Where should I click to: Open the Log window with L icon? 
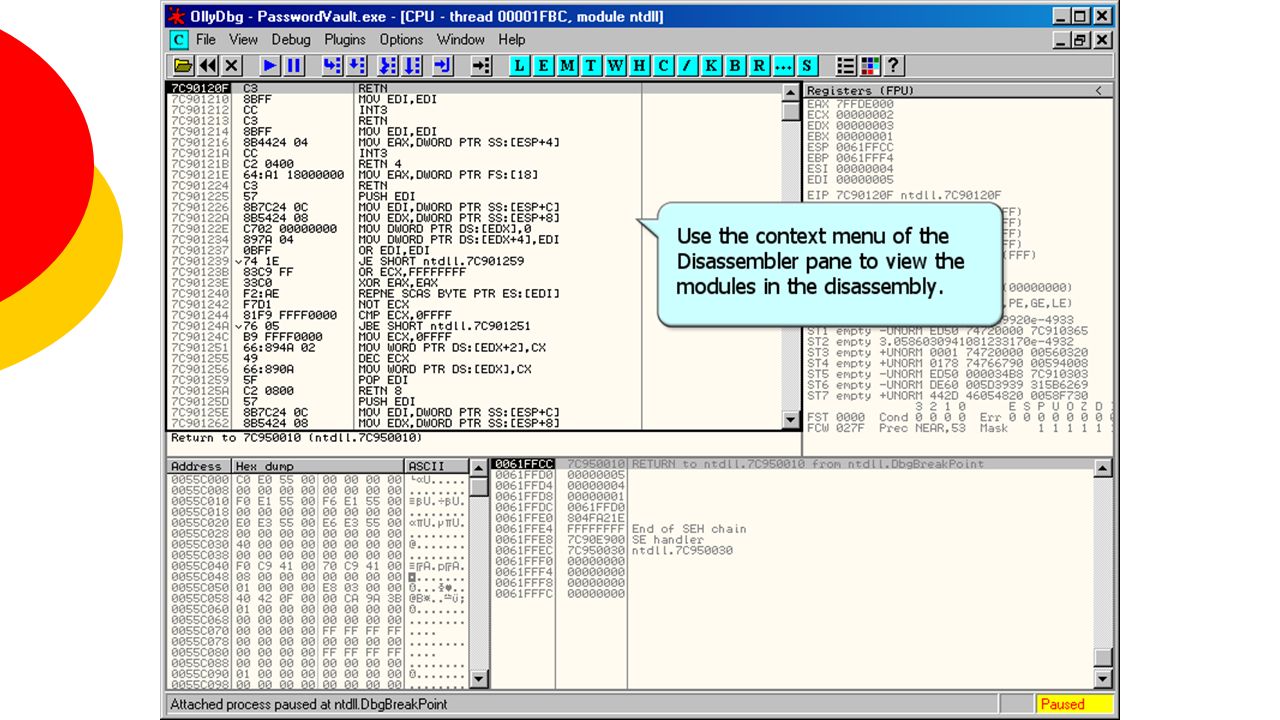pos(520,66)
